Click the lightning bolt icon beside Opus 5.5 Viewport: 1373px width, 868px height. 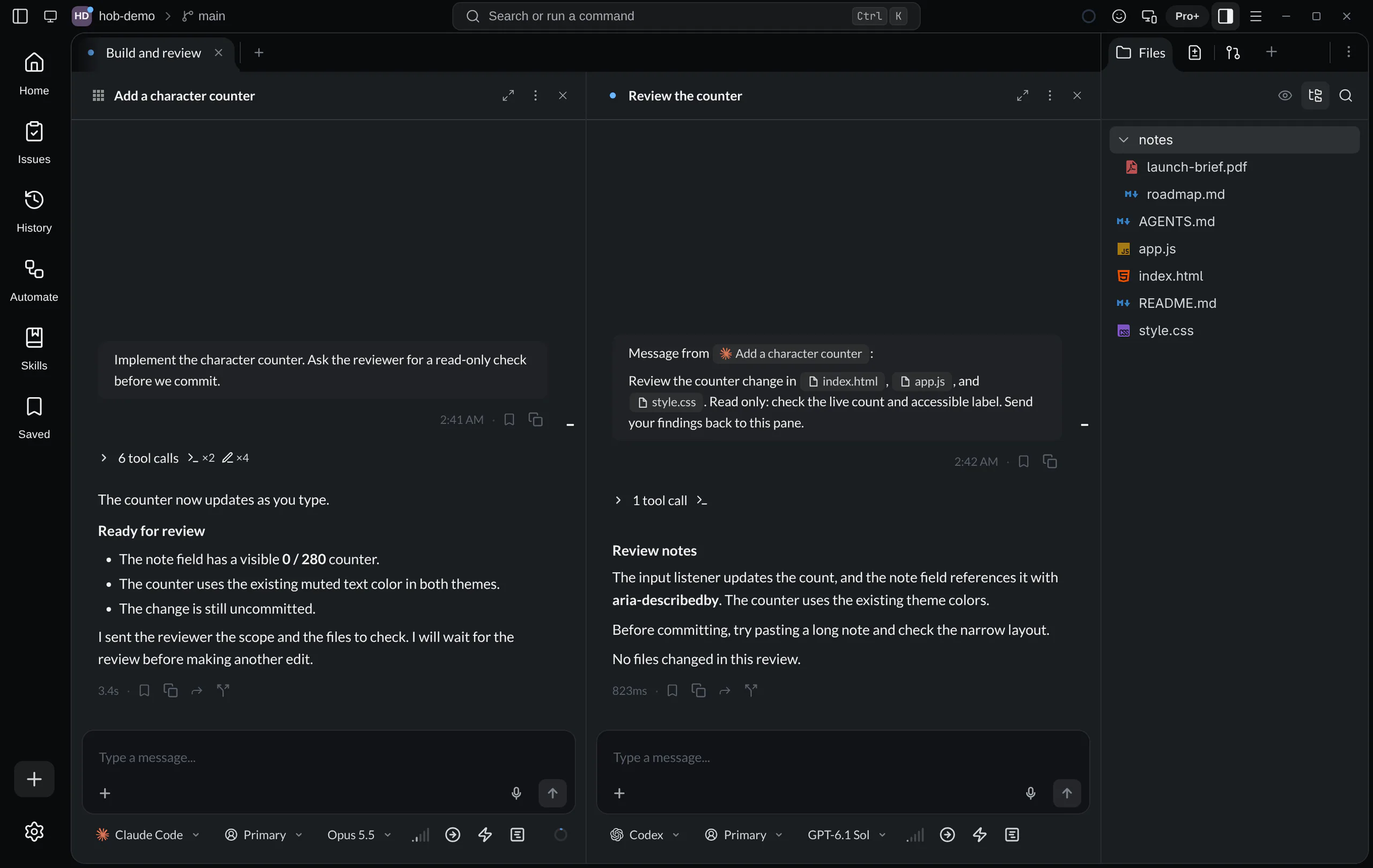coord(485,834)
